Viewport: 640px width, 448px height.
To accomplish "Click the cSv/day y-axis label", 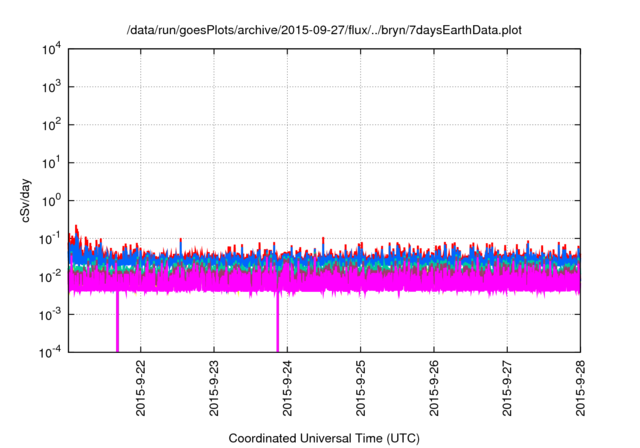I will pyautogui.click(x=25, y=200).
